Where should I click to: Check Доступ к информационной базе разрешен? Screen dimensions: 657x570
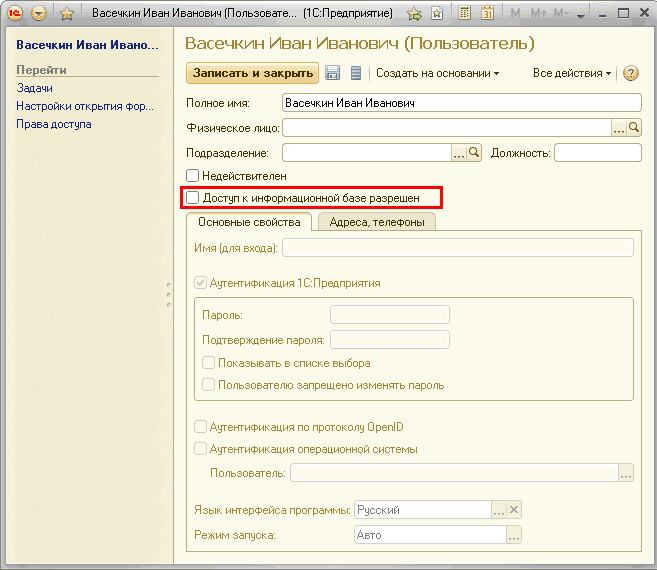point(193,198)
